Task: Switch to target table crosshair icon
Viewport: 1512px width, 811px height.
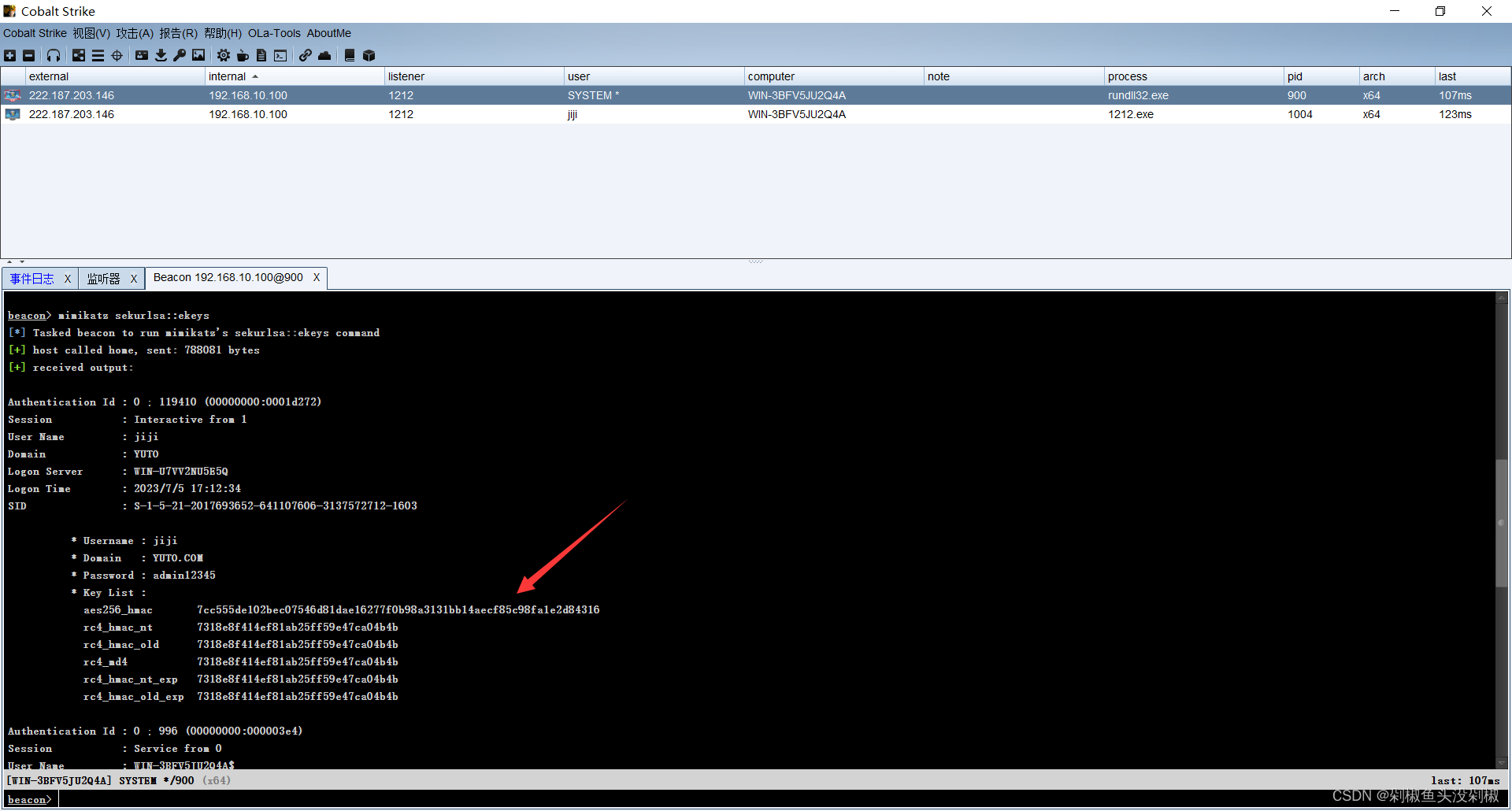Action: [117, 55]
